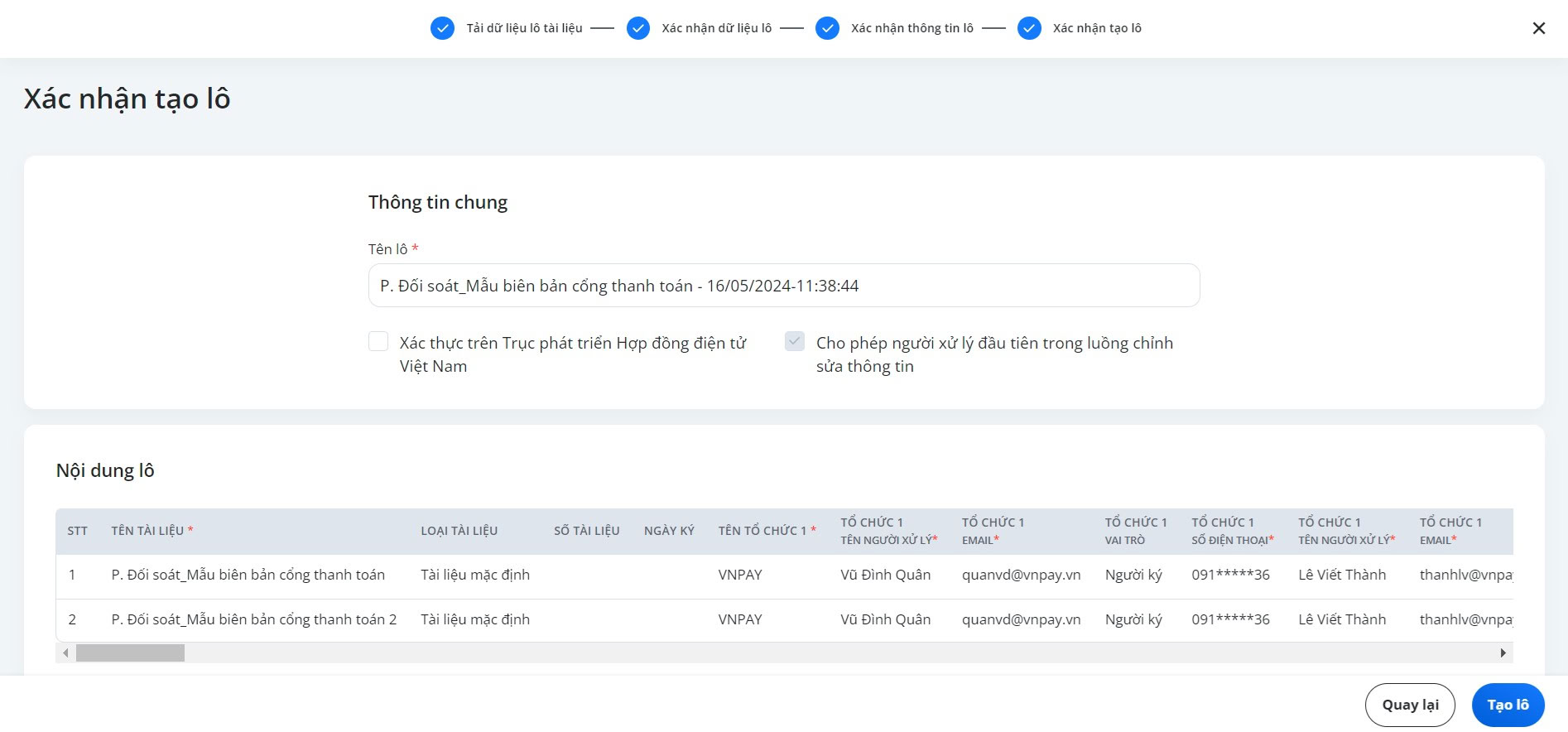The height and width of the screenshot is (732, 1568).
Task: Click 'Tài liệu mặc định' in row 2
Action: (x=475, y=619)
